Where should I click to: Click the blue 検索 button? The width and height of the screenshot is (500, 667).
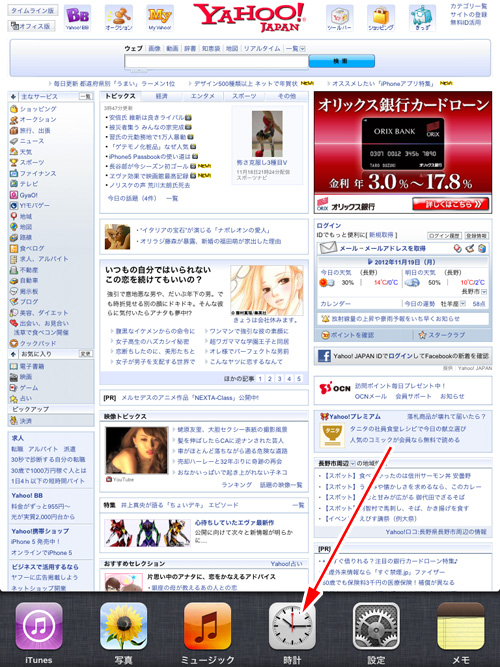(x=341, y=61)
